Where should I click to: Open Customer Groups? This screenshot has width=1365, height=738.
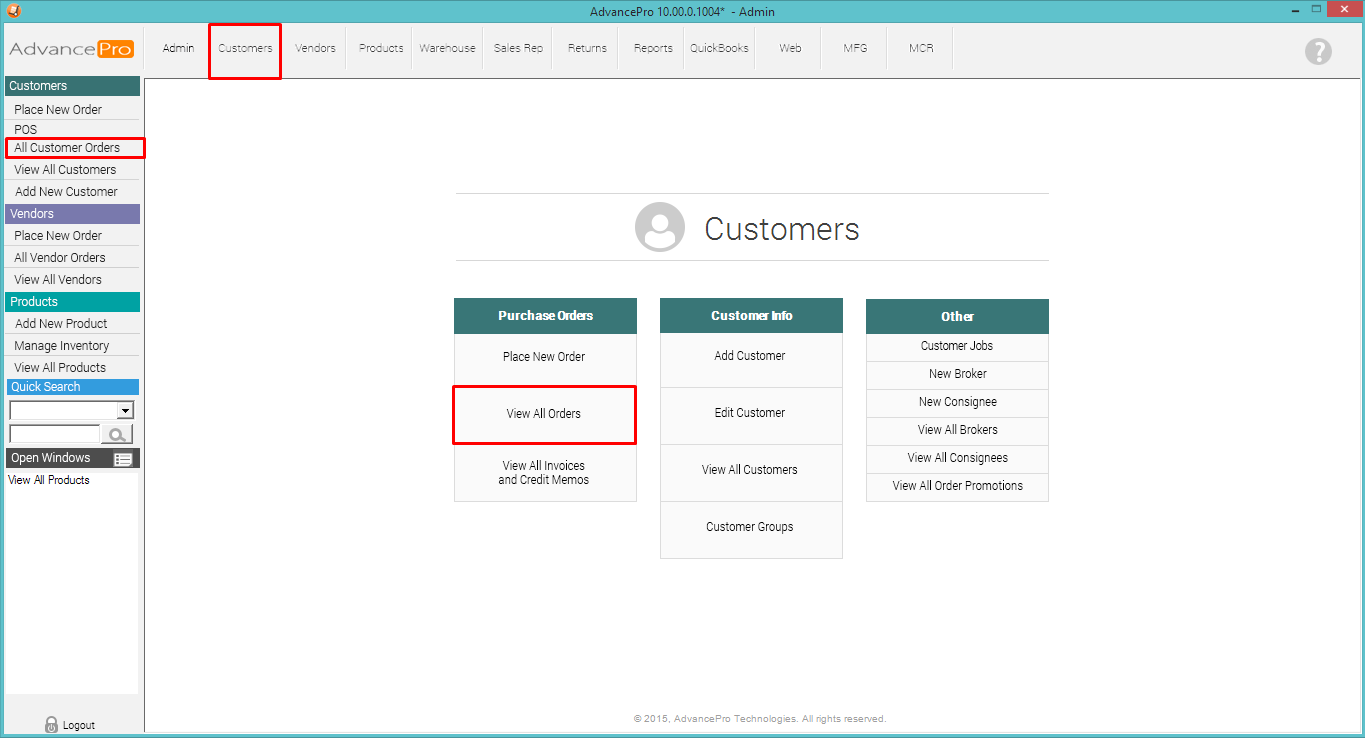tap(750, 527)
